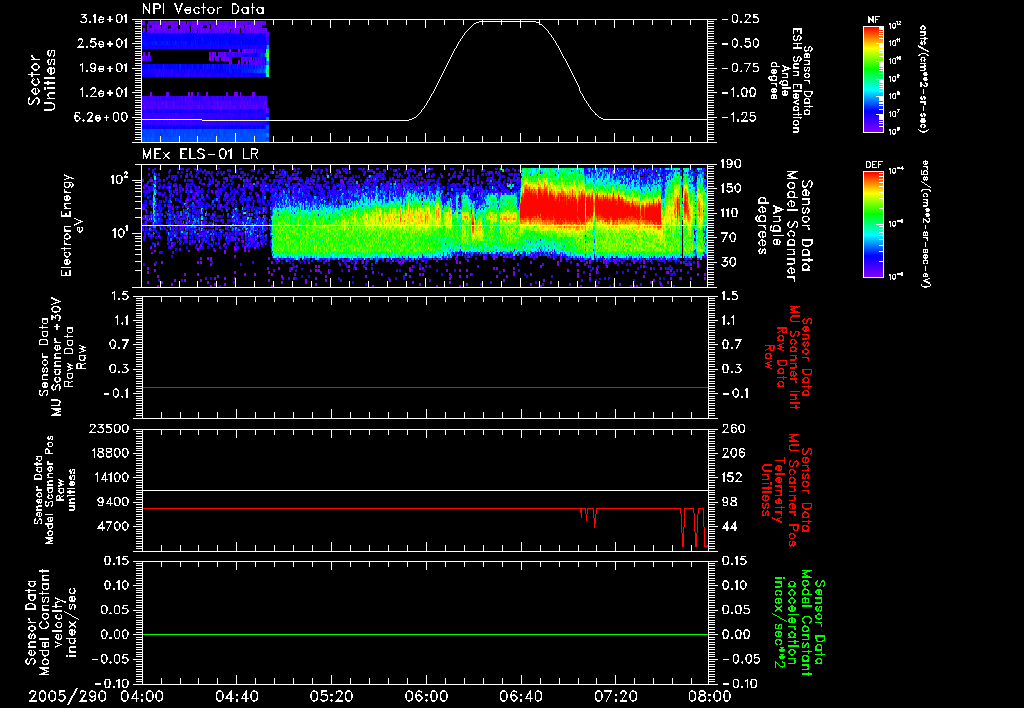Click the "06:00" time tick label
The width and height of the screenshot is (1024, 708).
tap(426, 697)
